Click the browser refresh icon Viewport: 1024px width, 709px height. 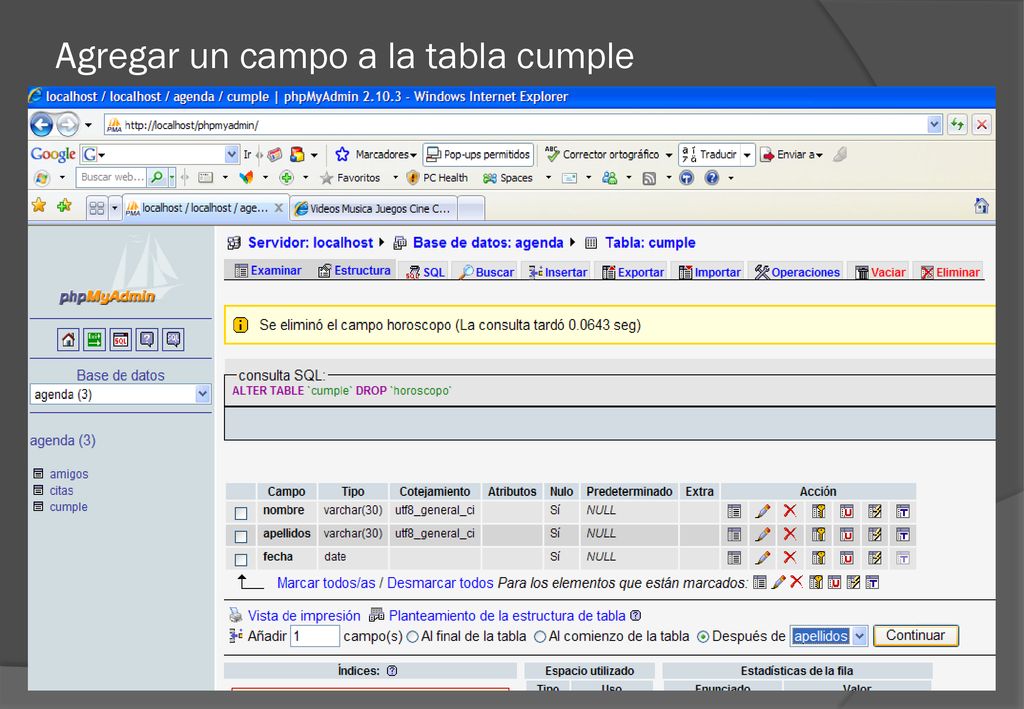pyautogui.click(x=957, y=124)
